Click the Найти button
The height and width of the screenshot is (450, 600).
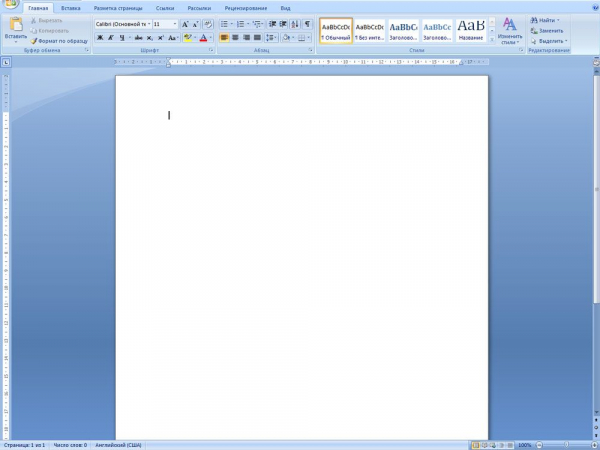[545, 20]
